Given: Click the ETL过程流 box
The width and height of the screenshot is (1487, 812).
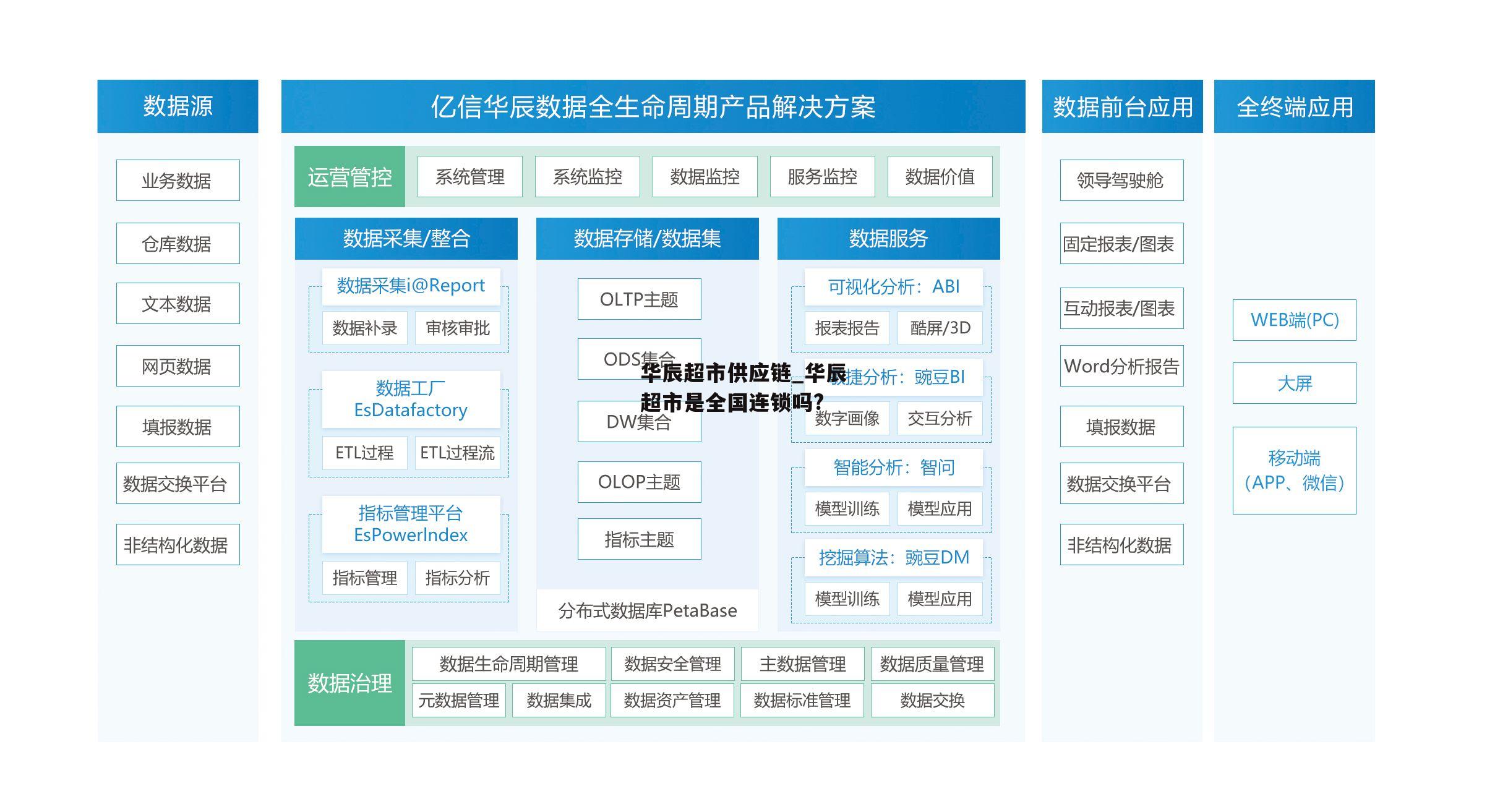Looking at the screenshot, I should pos(458,453).
